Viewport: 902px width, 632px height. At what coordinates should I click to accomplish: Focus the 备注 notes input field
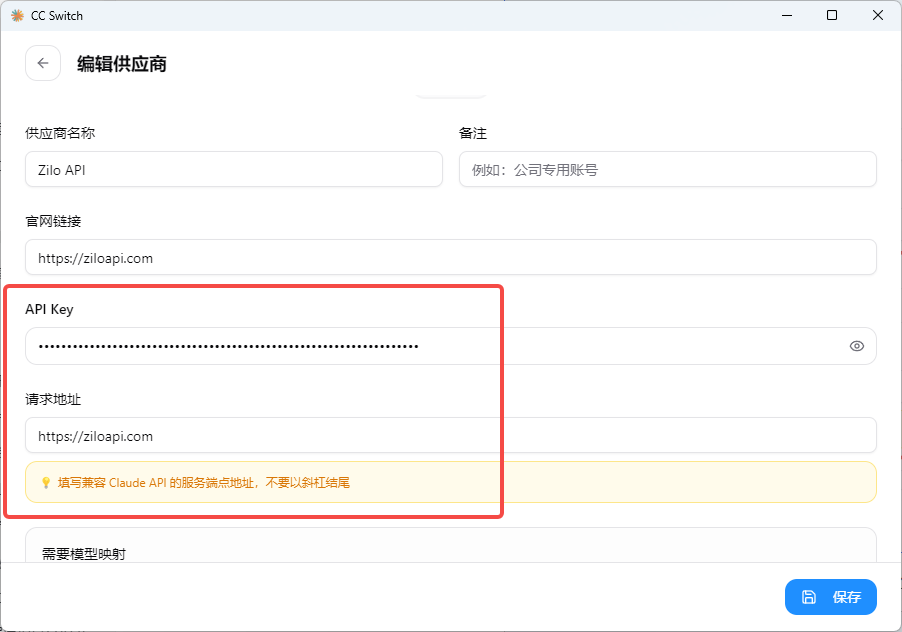coord(667,170)
